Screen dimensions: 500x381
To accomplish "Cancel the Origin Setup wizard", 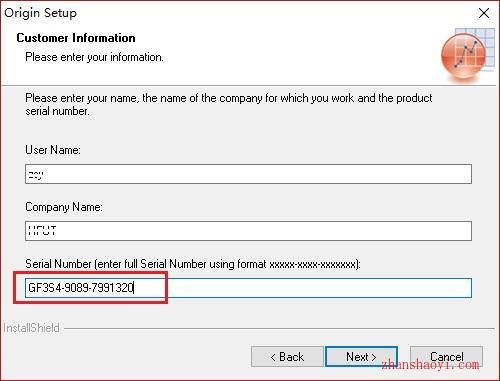I will pyautogui.click(x=446, y=357).
